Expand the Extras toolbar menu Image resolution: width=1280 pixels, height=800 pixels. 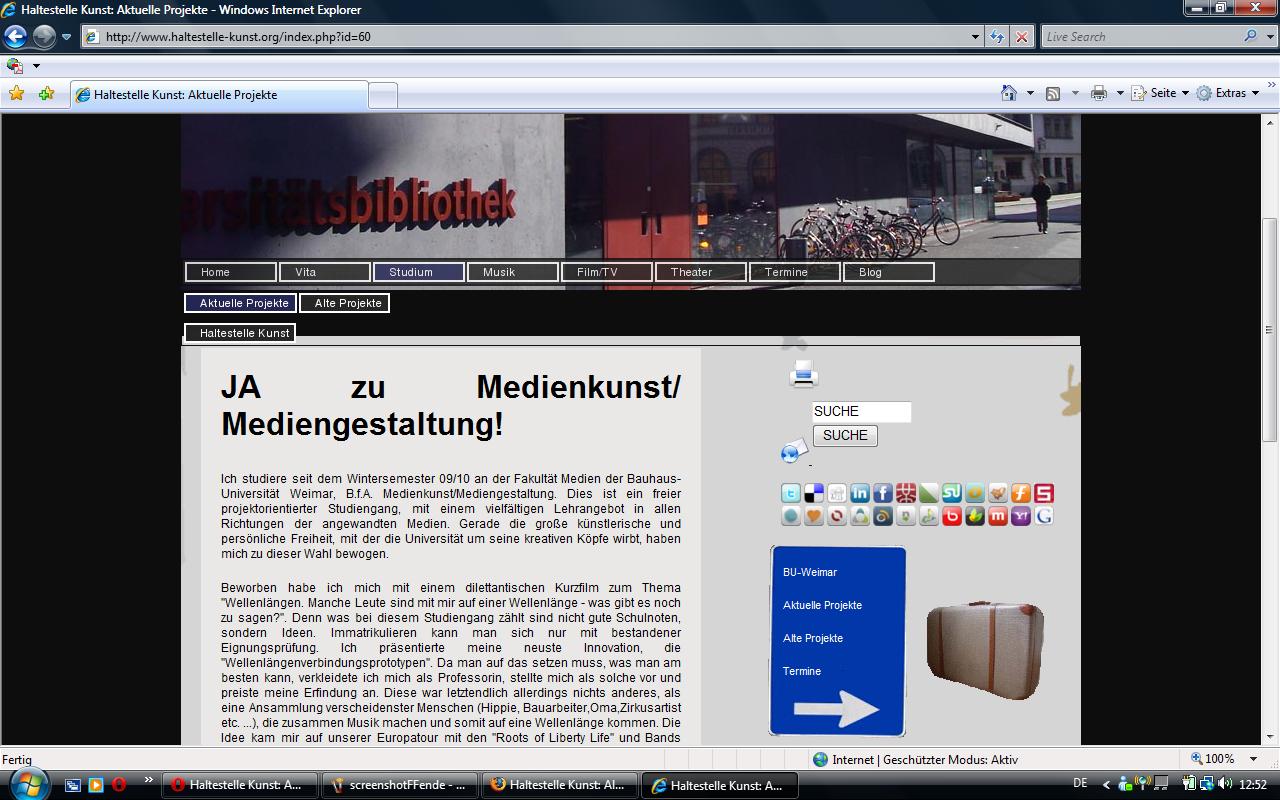click(1228, 93)
